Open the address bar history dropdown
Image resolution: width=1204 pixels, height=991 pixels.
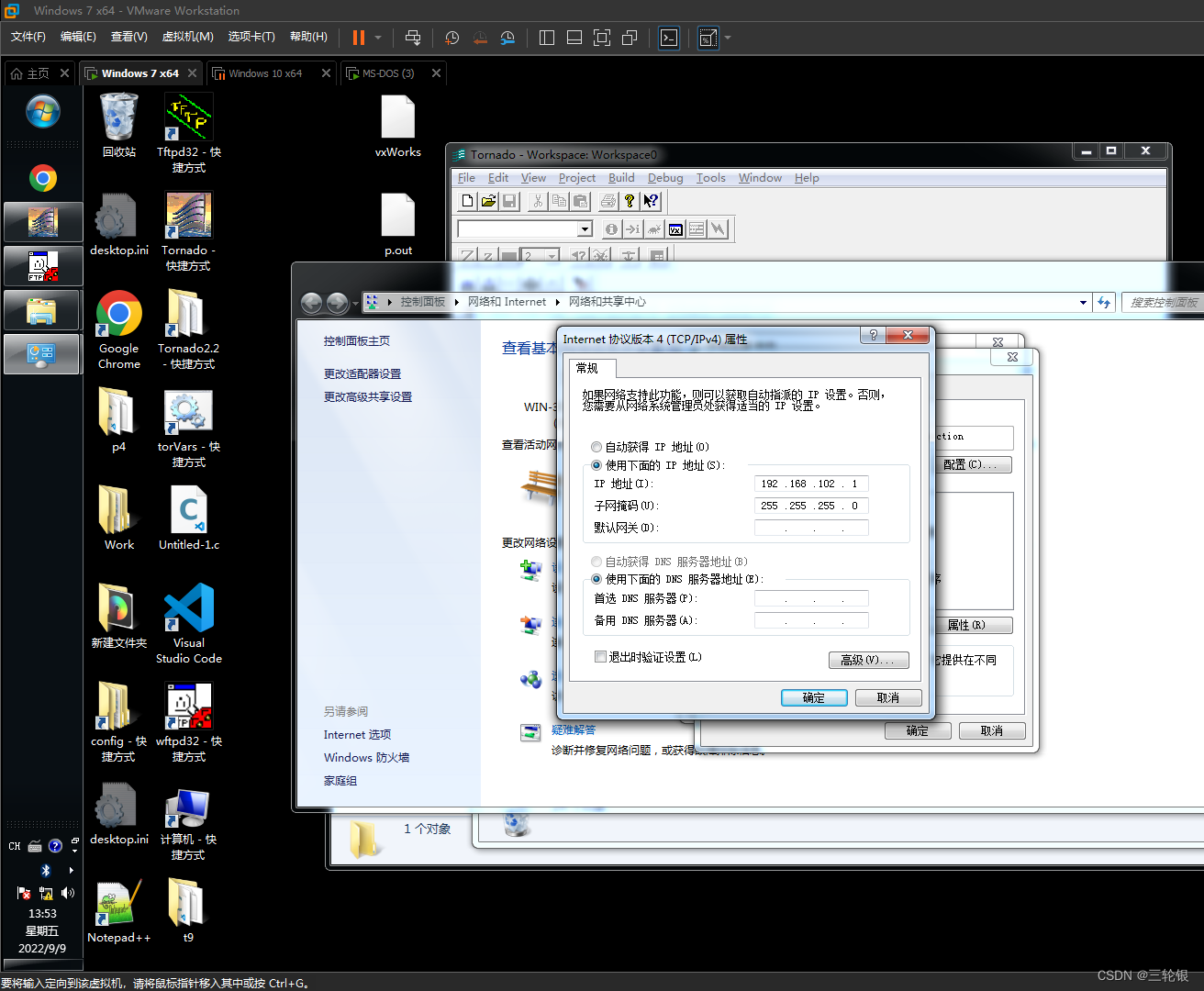(1082, 301)
